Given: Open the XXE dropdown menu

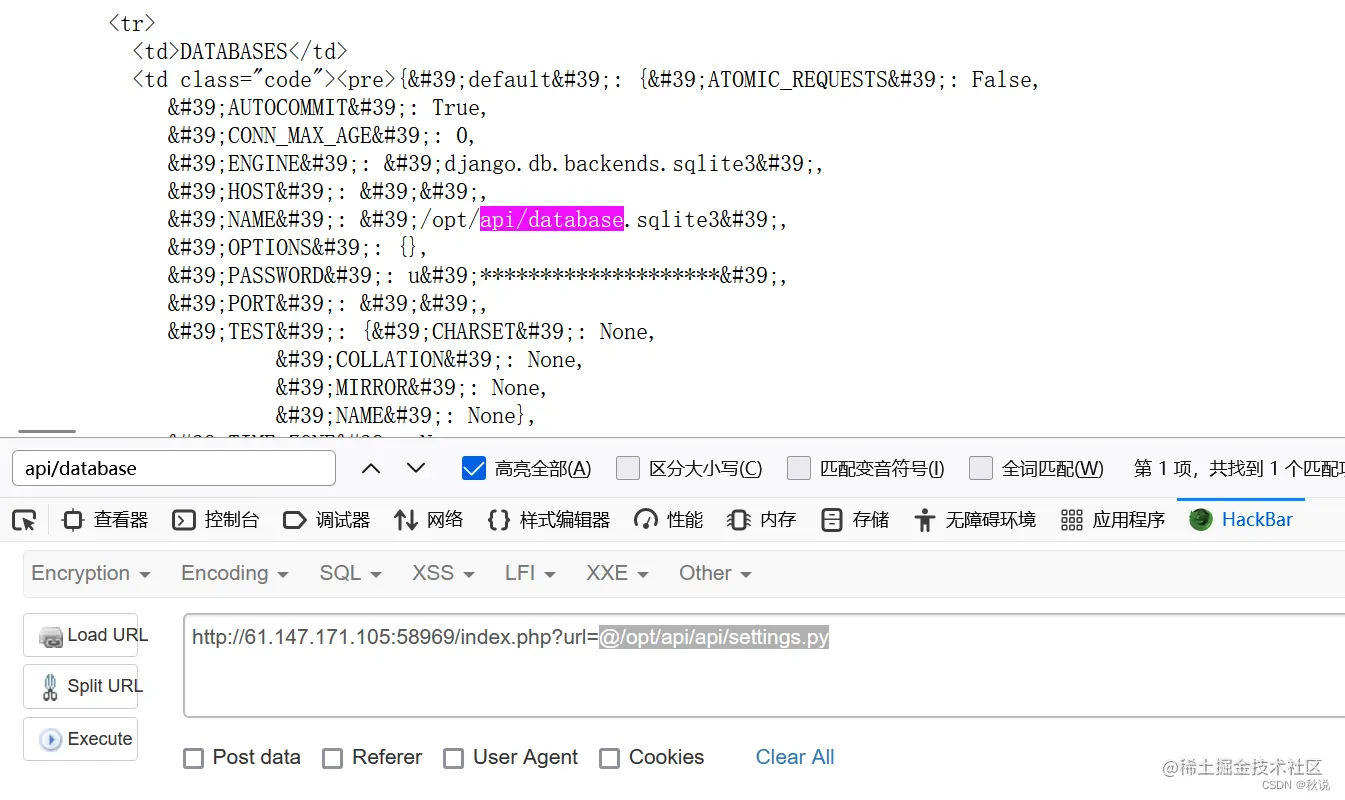Looking at the screenshot, I should pos(617,573).
